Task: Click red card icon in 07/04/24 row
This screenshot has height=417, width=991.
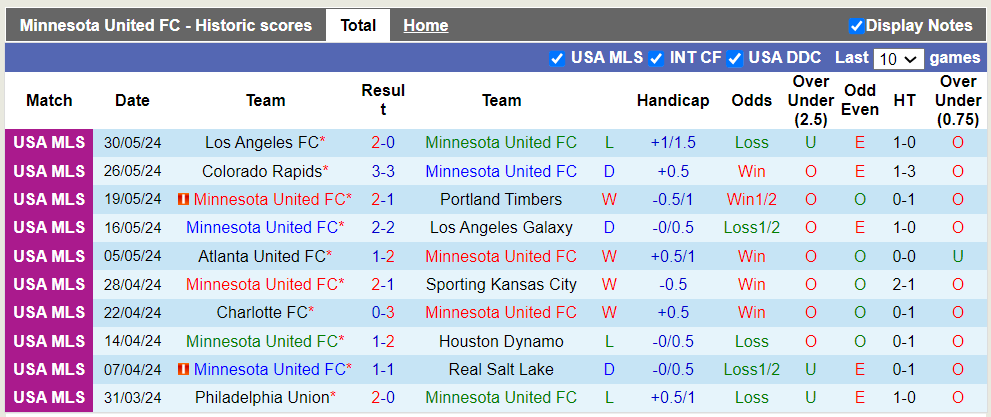Action: (x=183, y=370)
